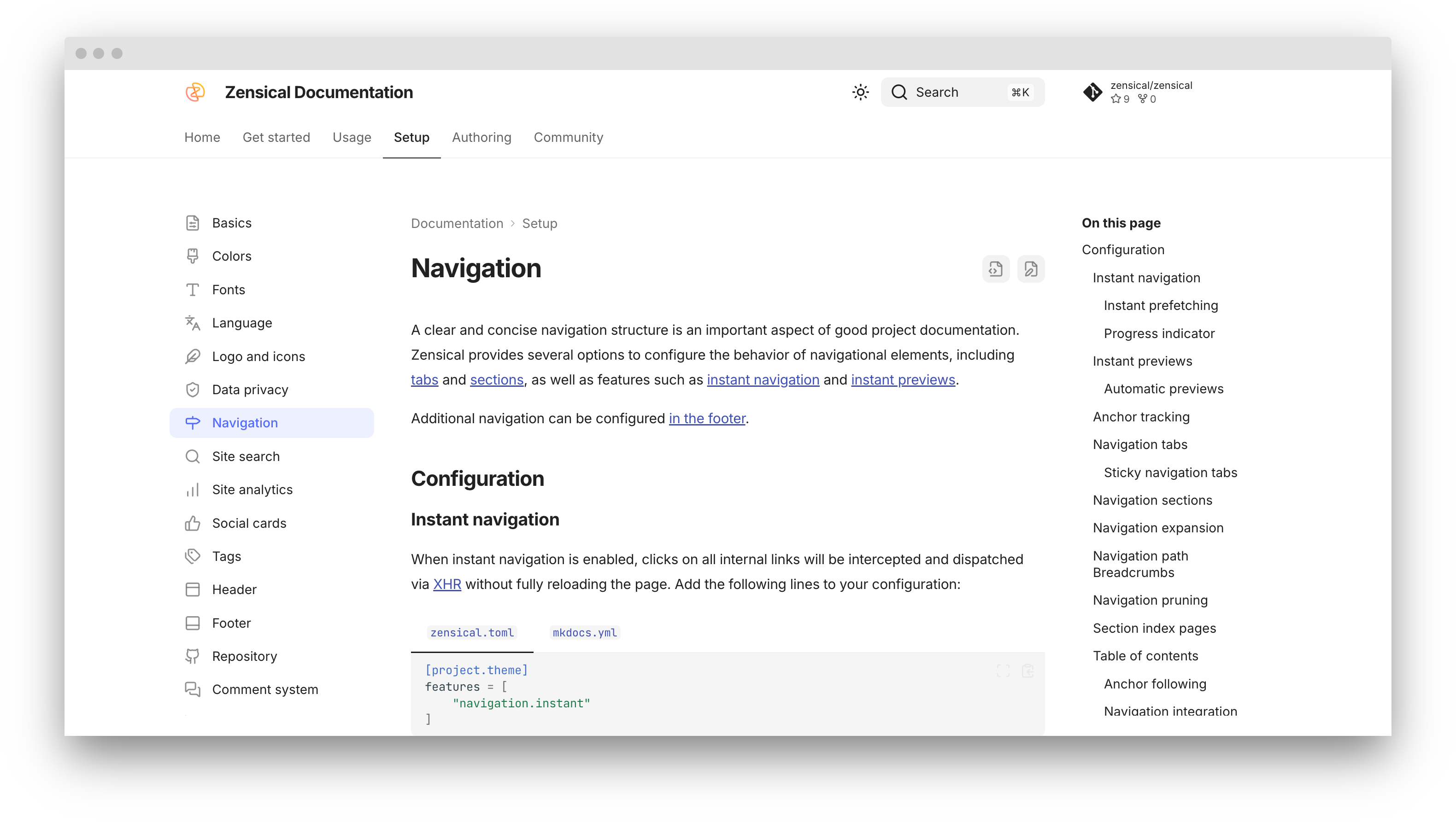Go to the Get started tab

(x=276, y=138)
